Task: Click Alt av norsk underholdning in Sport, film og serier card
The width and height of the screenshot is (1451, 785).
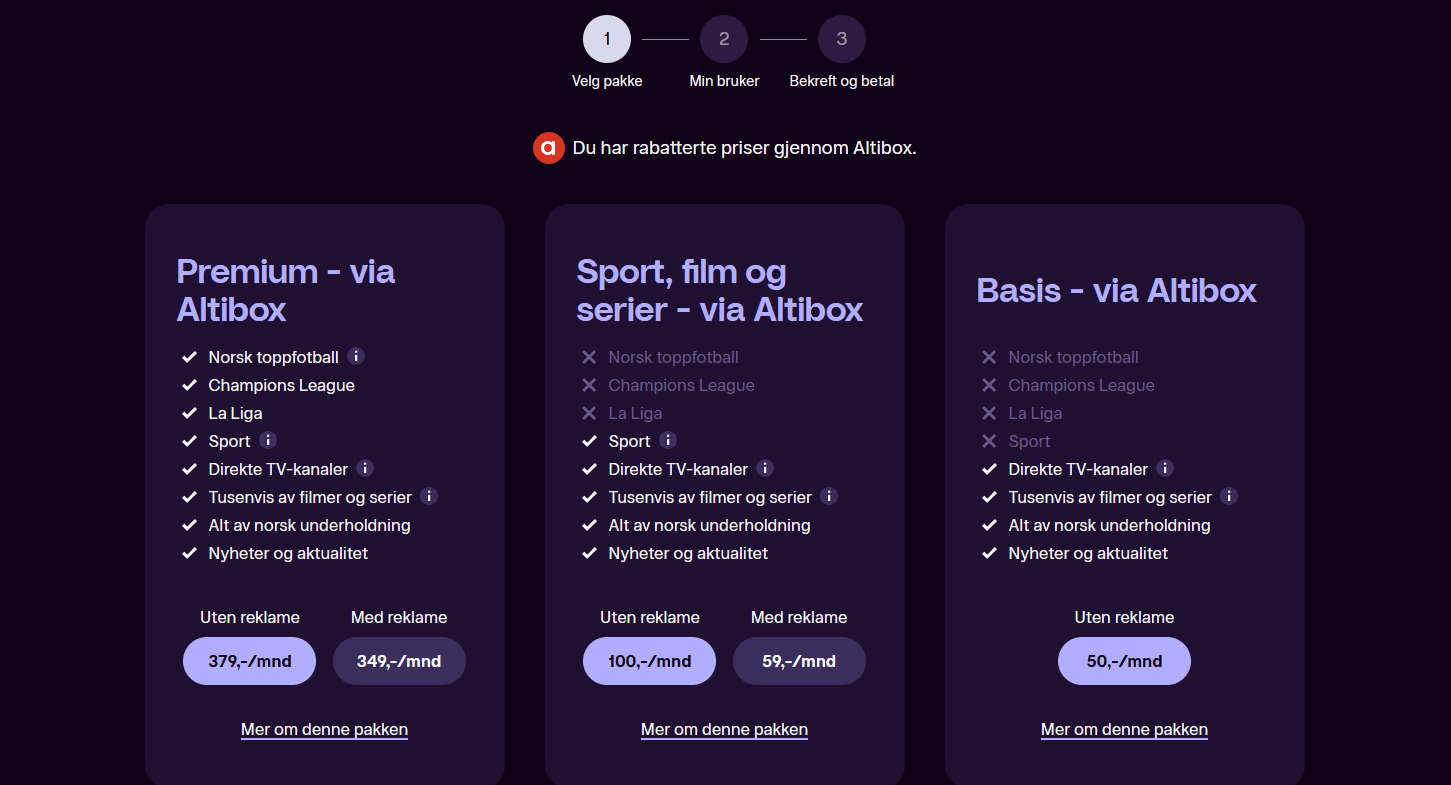Action: click(x=709, y=525)
